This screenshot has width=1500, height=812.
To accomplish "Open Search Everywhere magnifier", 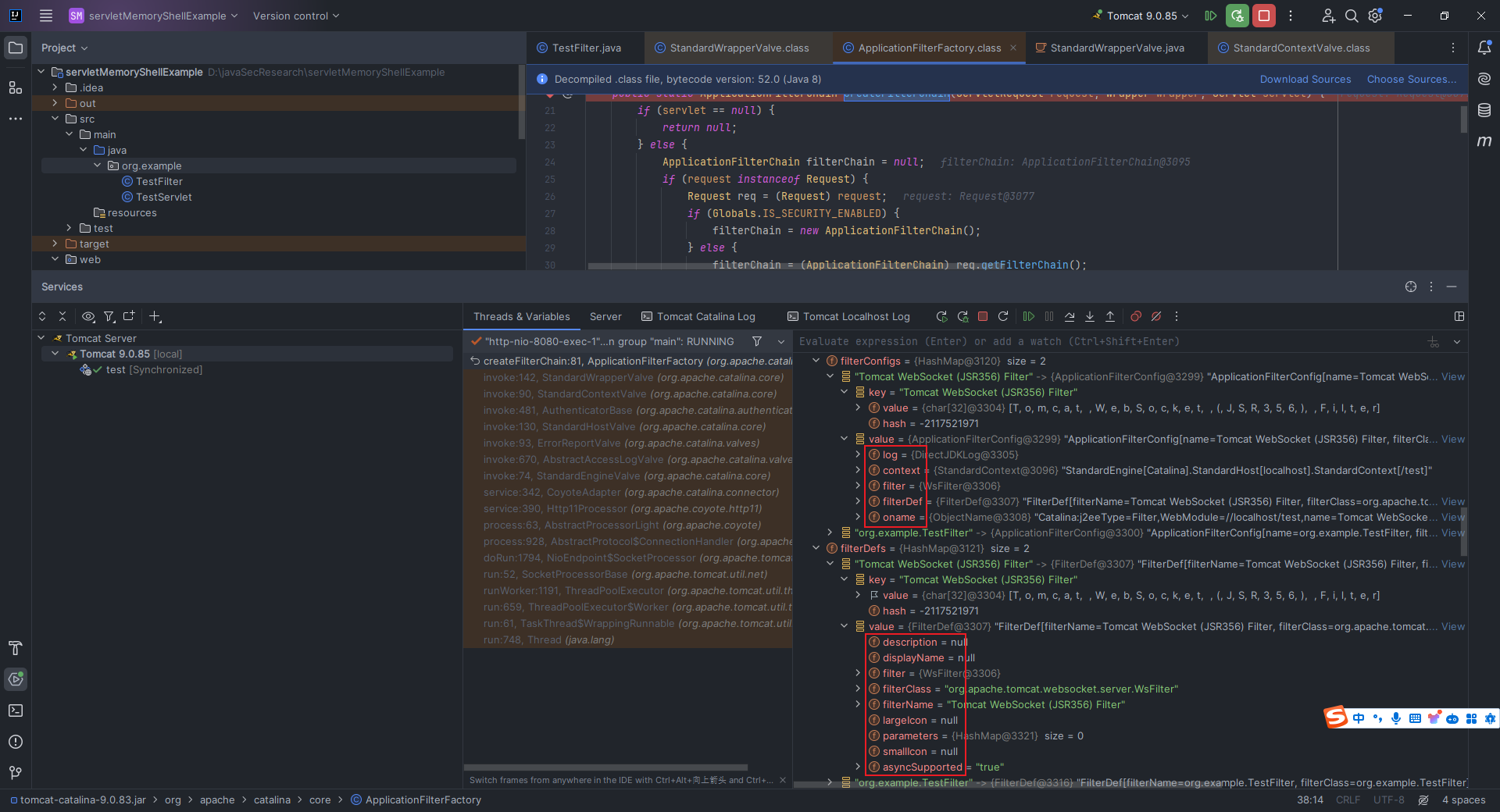I will pos(1352,16).
